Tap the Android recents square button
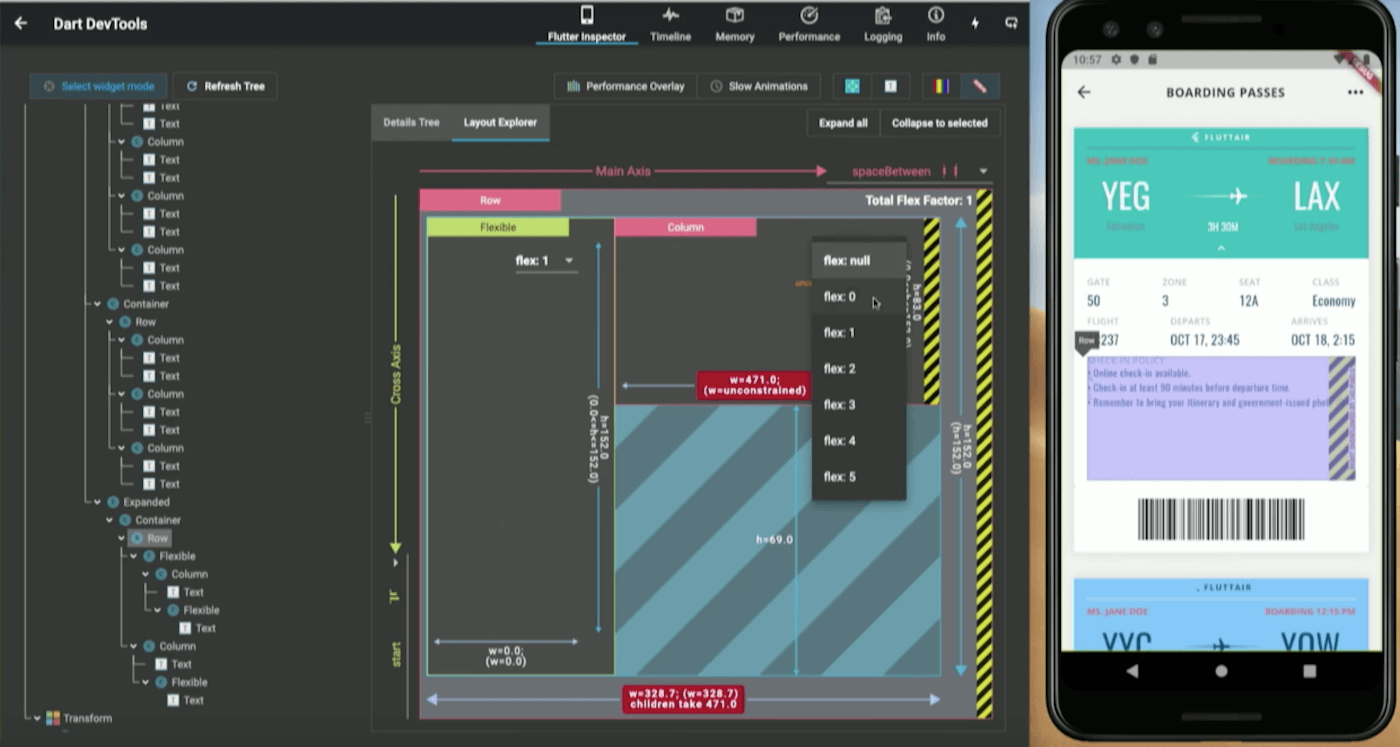The height and width of the screenshot is (747, 1400). [1309, 671]
